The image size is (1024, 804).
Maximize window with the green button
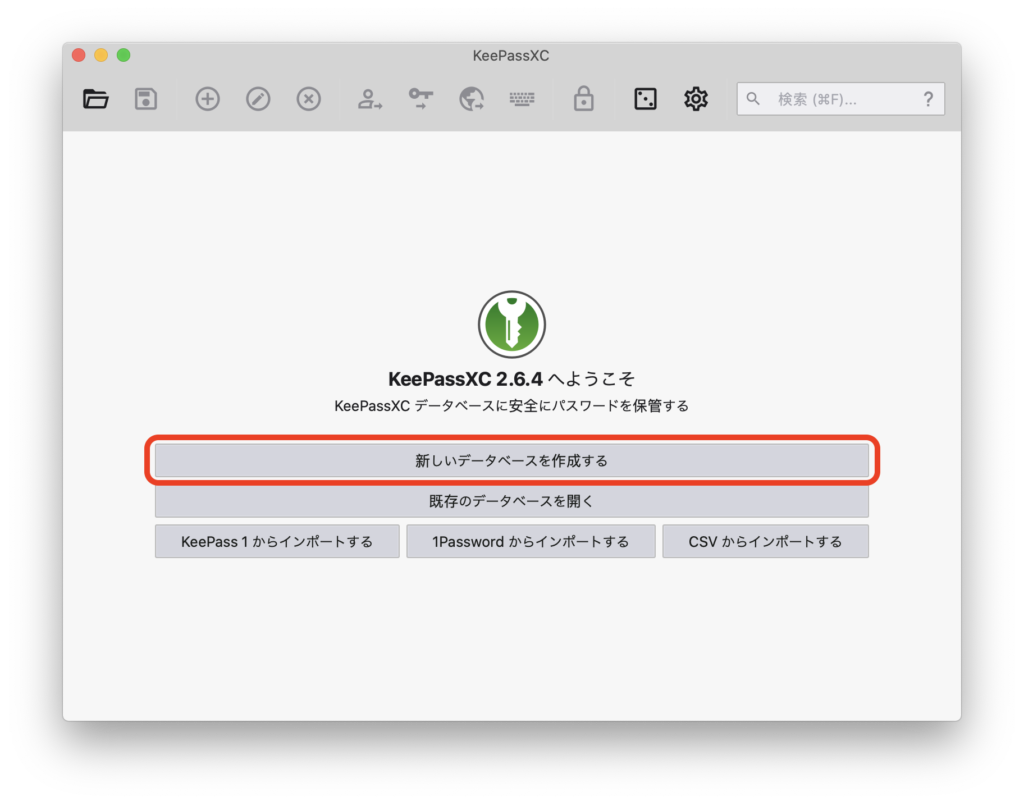pos(123,55)
